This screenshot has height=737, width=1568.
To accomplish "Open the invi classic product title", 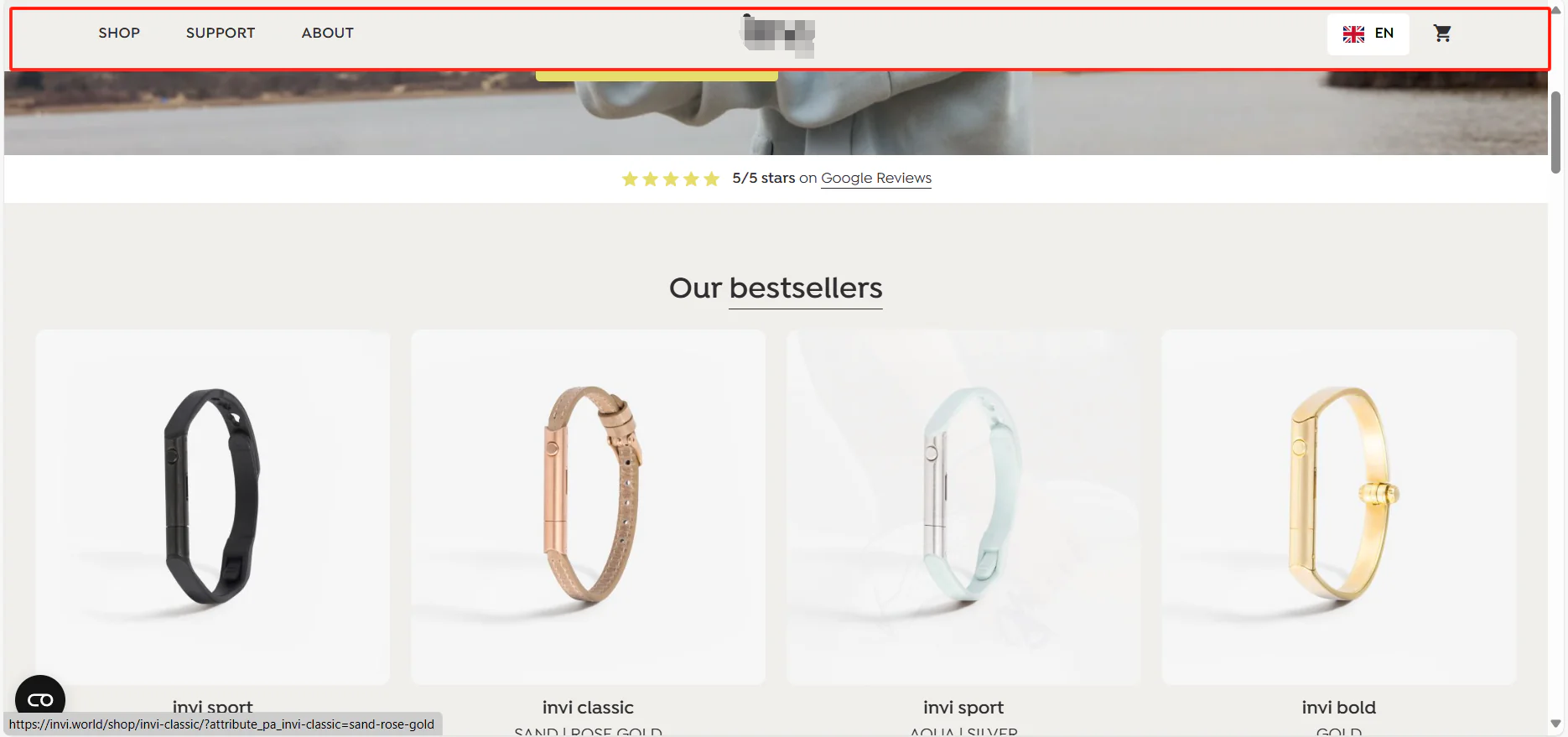I will pyautogui.click(x=588, y=707).
